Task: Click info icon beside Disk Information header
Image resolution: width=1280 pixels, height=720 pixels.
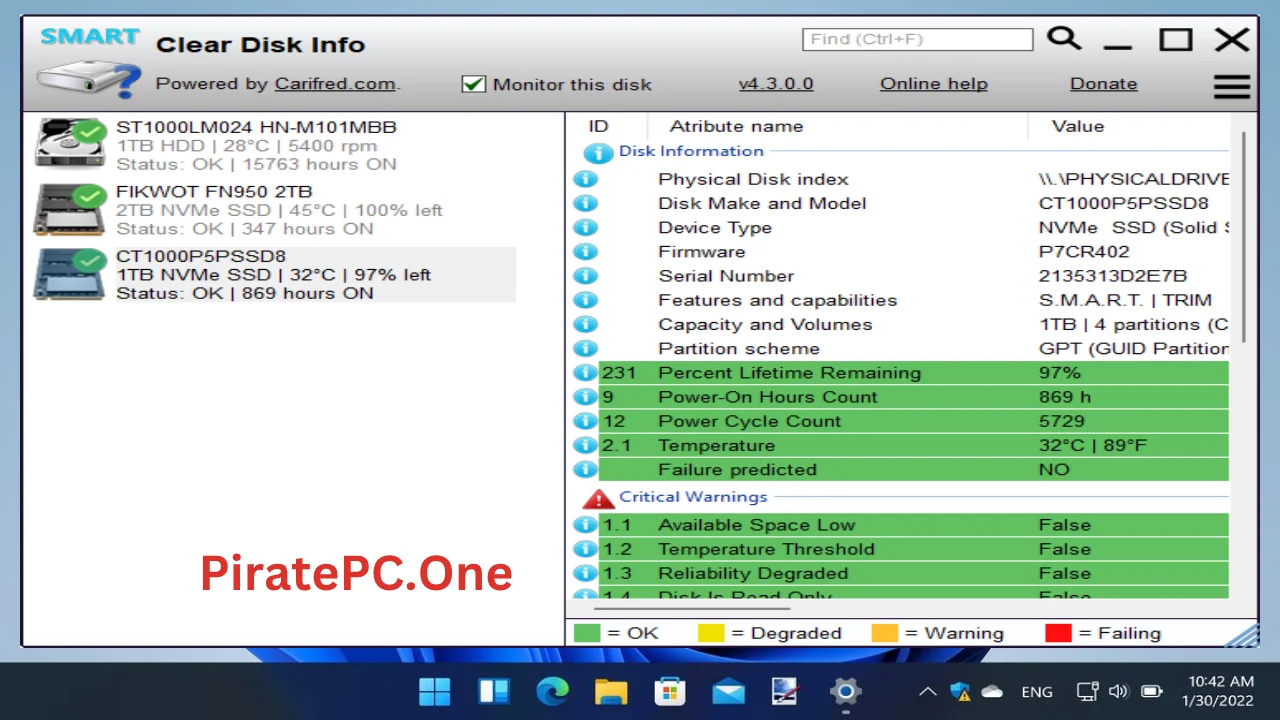Action: tap(598, 153)
